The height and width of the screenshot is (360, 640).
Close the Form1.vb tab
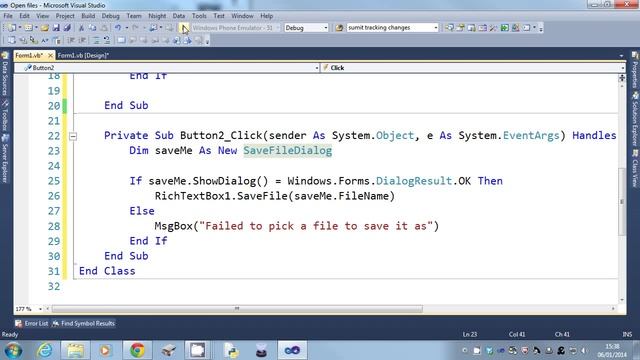50,56
